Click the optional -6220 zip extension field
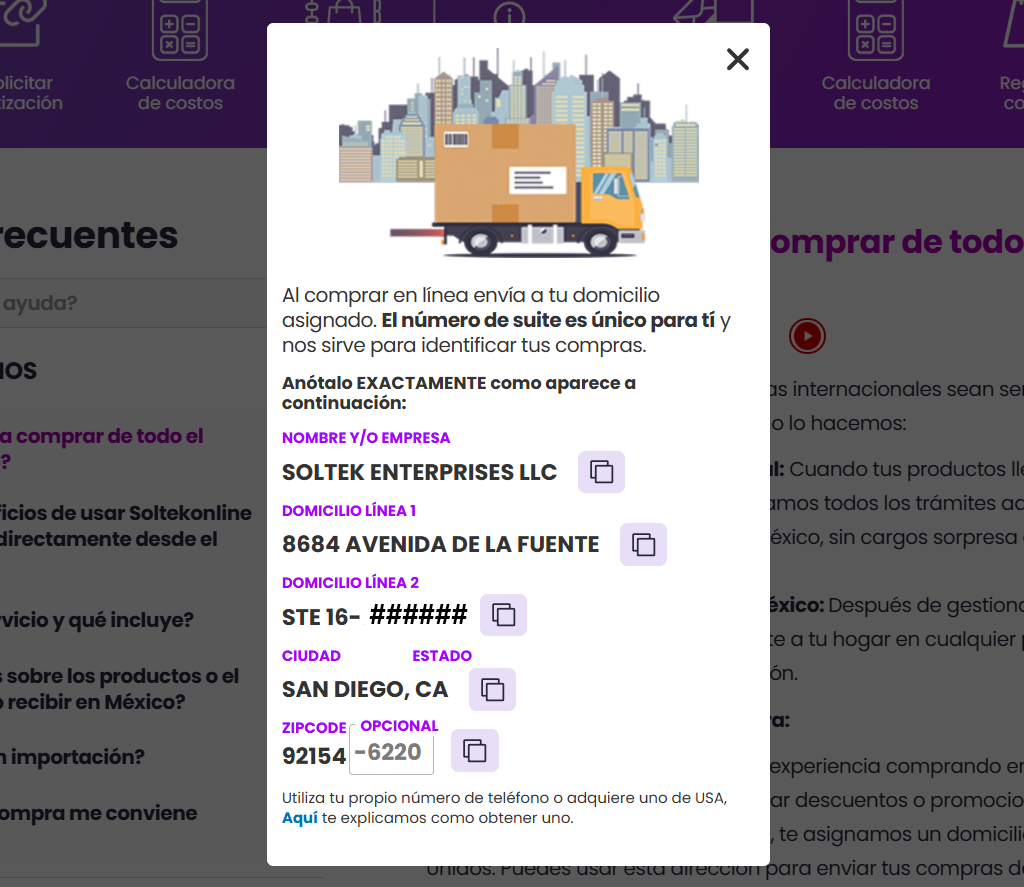The height and width of the screenshot is (887, 1024). pos(391,753)
